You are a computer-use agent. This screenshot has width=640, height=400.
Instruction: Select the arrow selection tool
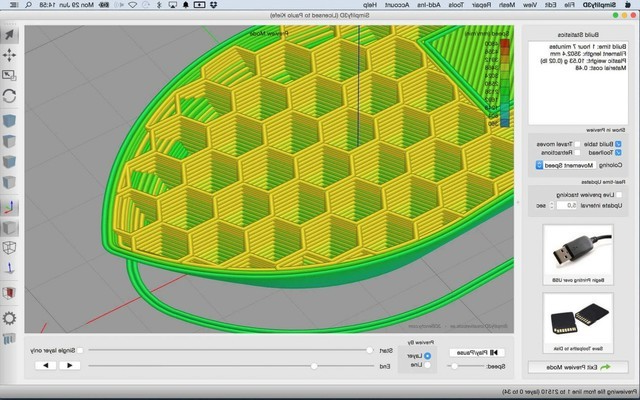(10, 35)
